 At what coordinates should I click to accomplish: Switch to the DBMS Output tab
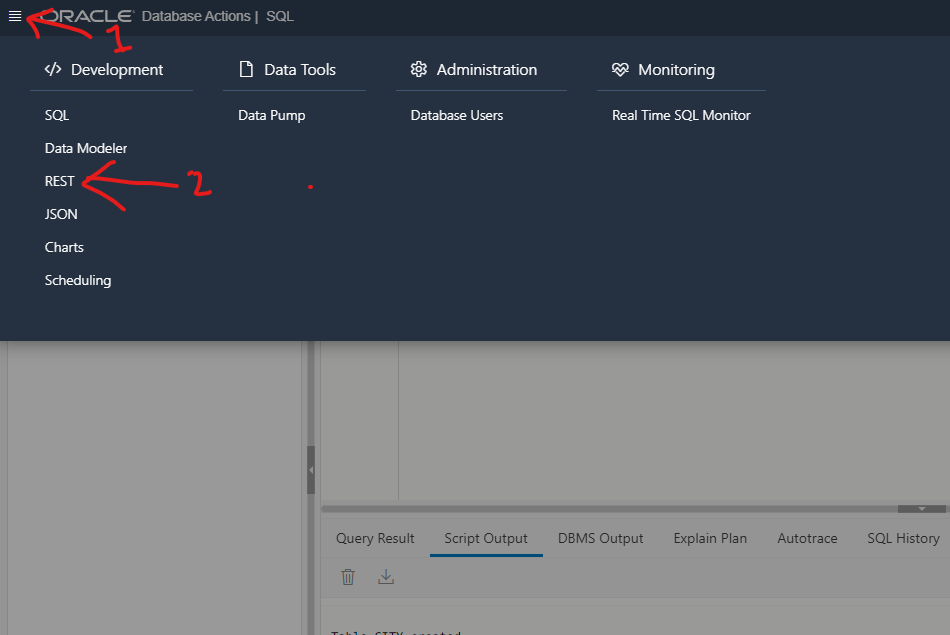tap(600, 538)
